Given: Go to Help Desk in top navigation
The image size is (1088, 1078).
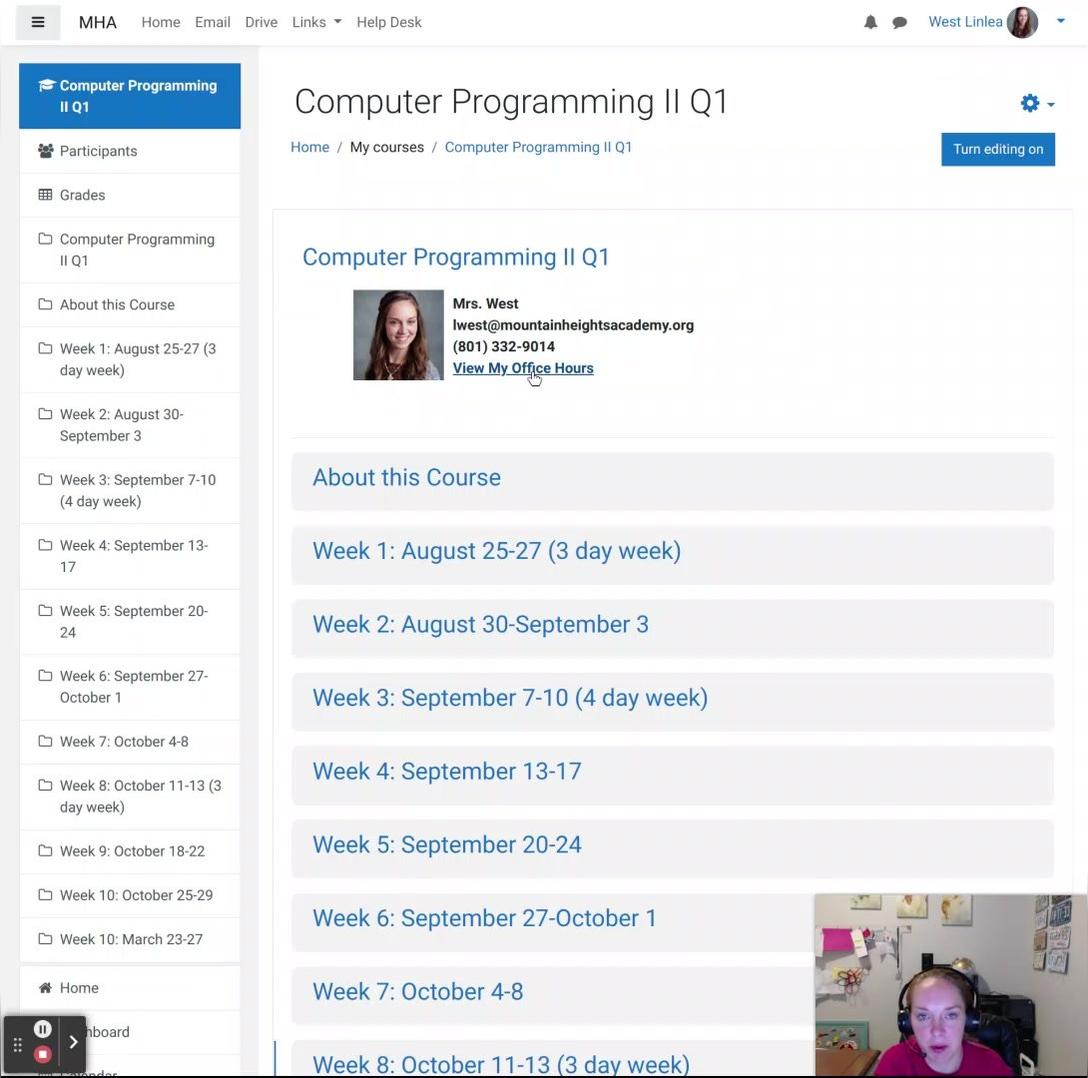Looking at the screenshot, I should [389, 22].
